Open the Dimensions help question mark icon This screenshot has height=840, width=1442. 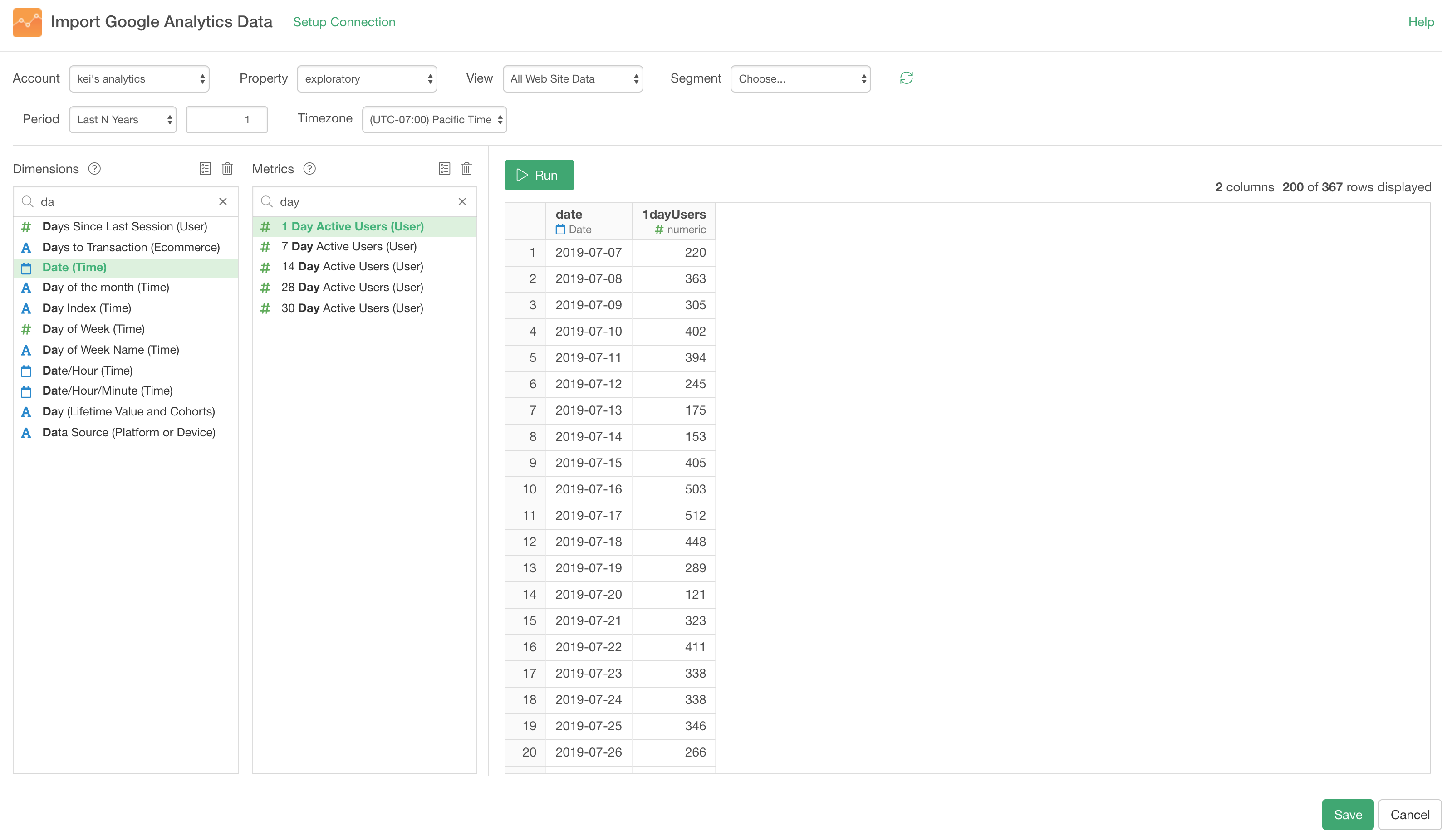94,169
